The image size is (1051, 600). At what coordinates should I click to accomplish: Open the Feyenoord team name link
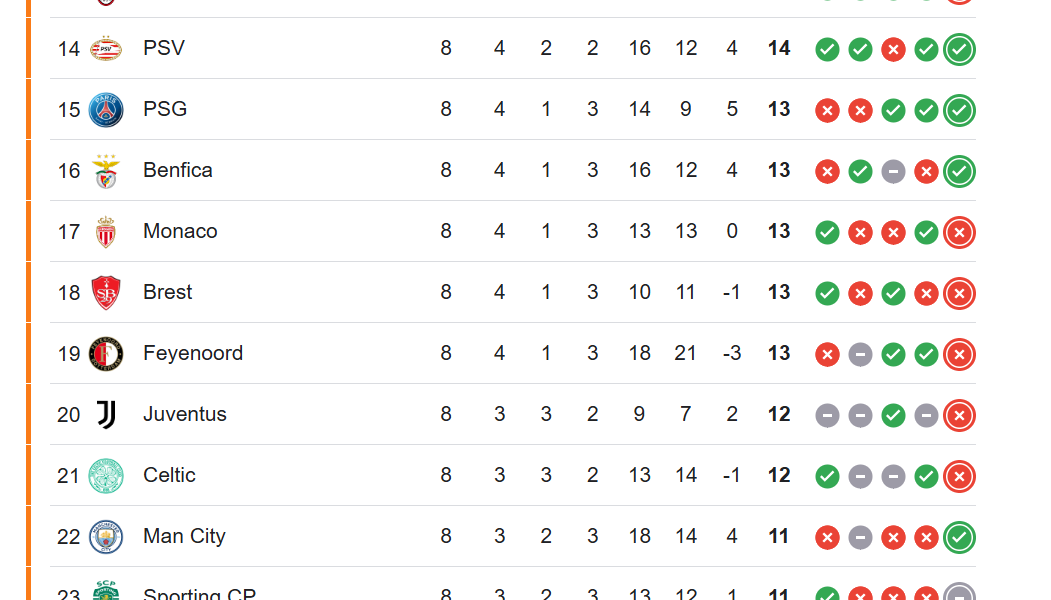pyautogui.click(x=193, y=353)
